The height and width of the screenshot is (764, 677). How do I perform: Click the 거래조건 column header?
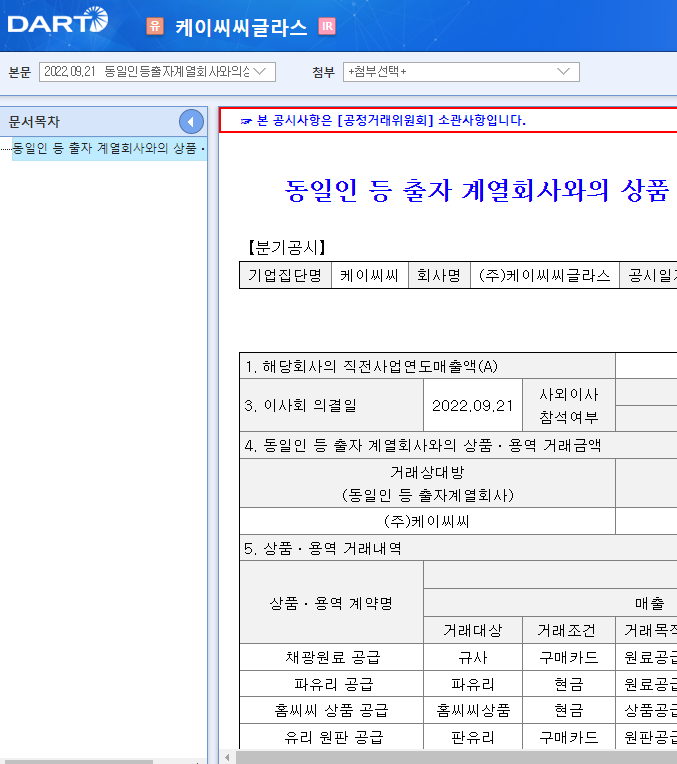tap(569, 630)
